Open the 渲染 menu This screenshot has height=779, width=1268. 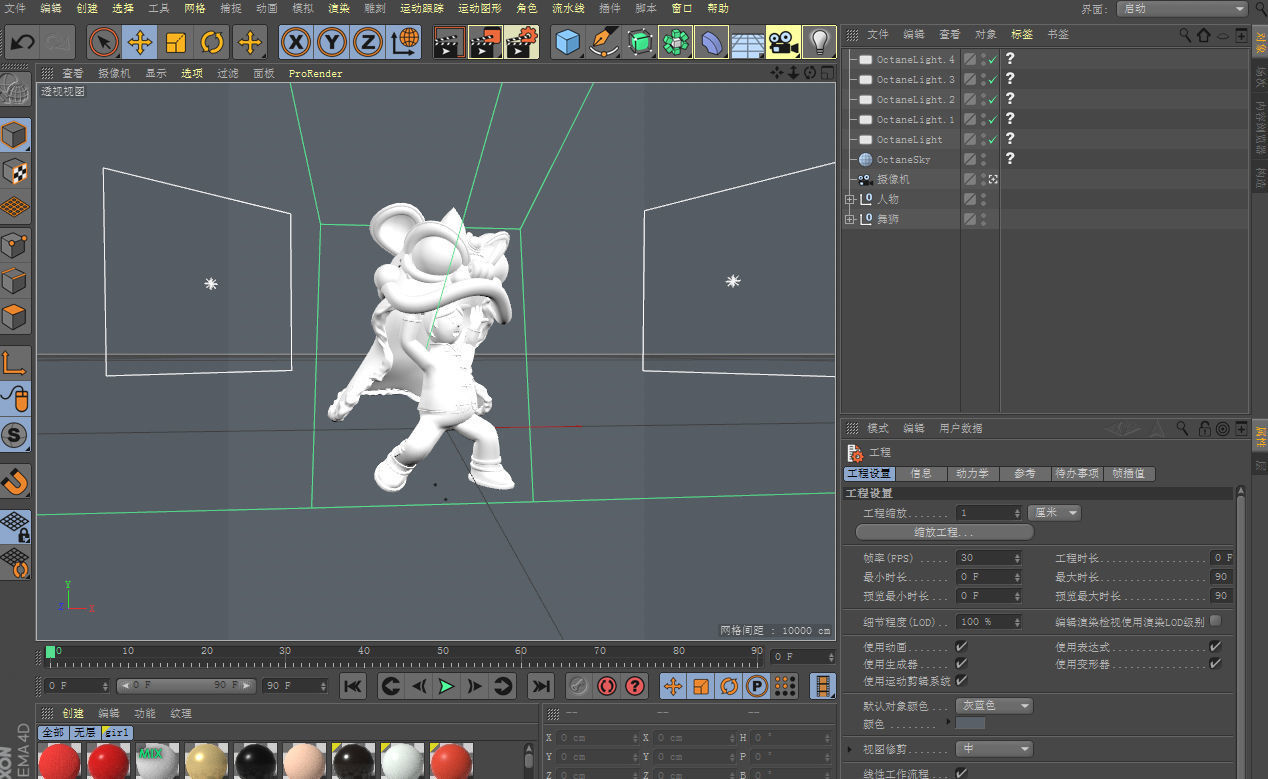[339, 8]
